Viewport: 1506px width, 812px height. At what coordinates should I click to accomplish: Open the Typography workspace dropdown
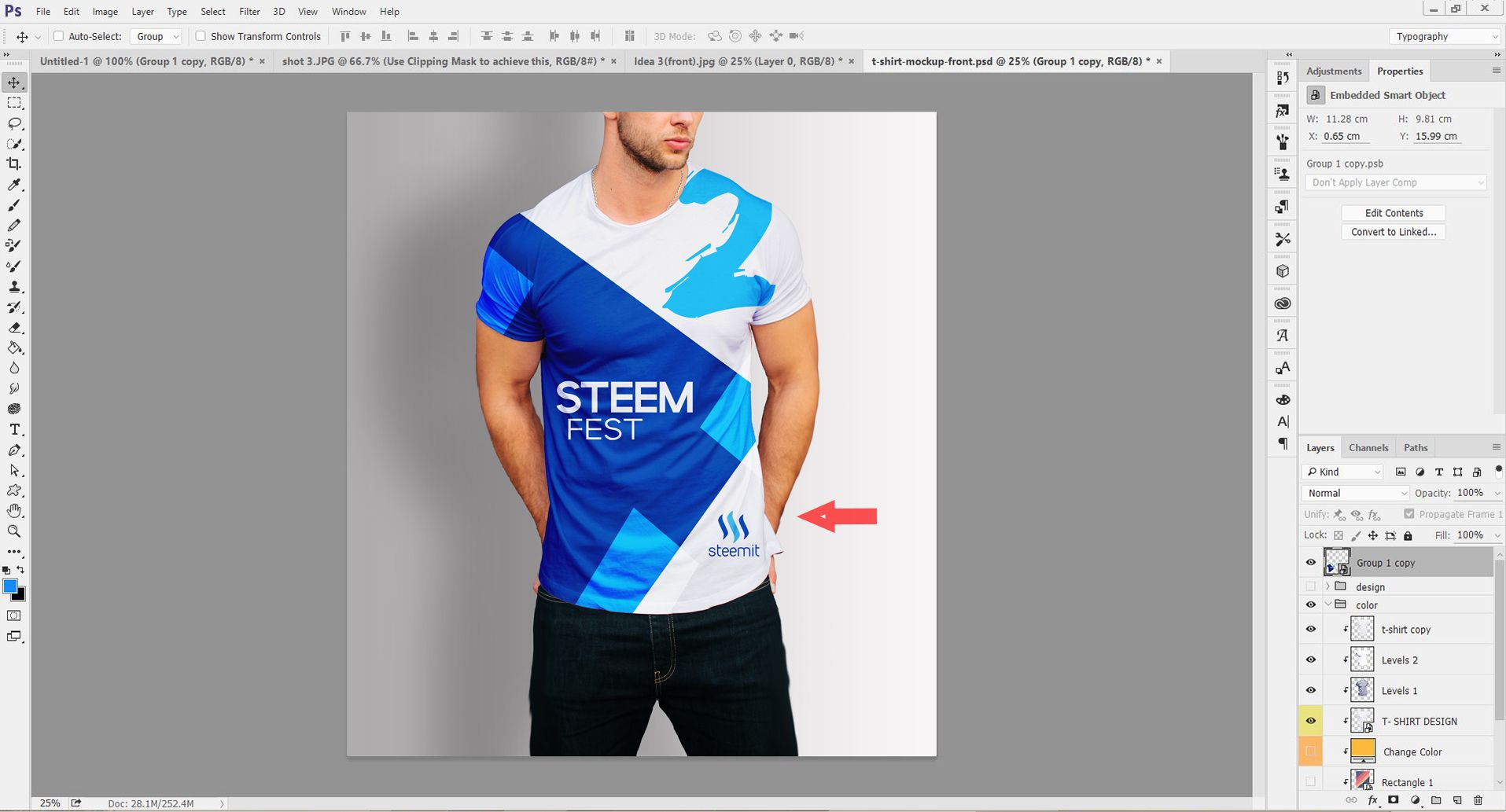click(1444, 36)
